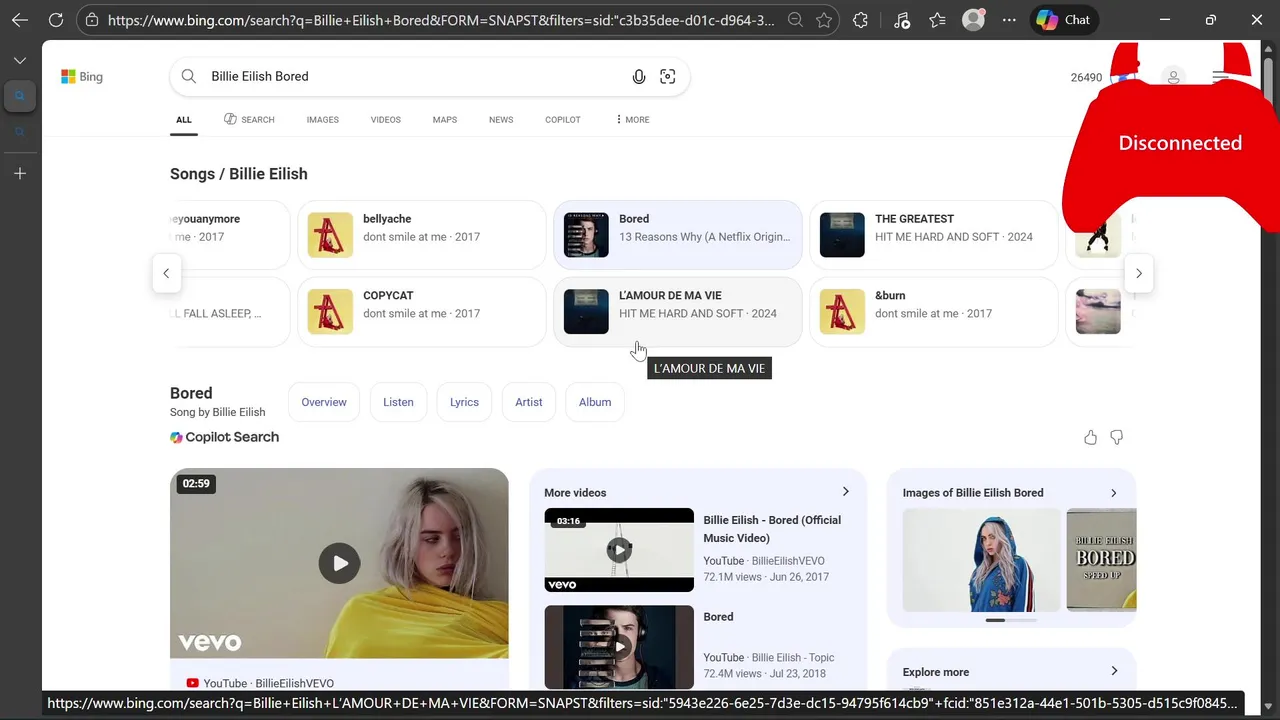The width and height of the screenshot is (1280, 720).
Task: Add a new tab with the plus icon
Action: (x=20, y=173)
